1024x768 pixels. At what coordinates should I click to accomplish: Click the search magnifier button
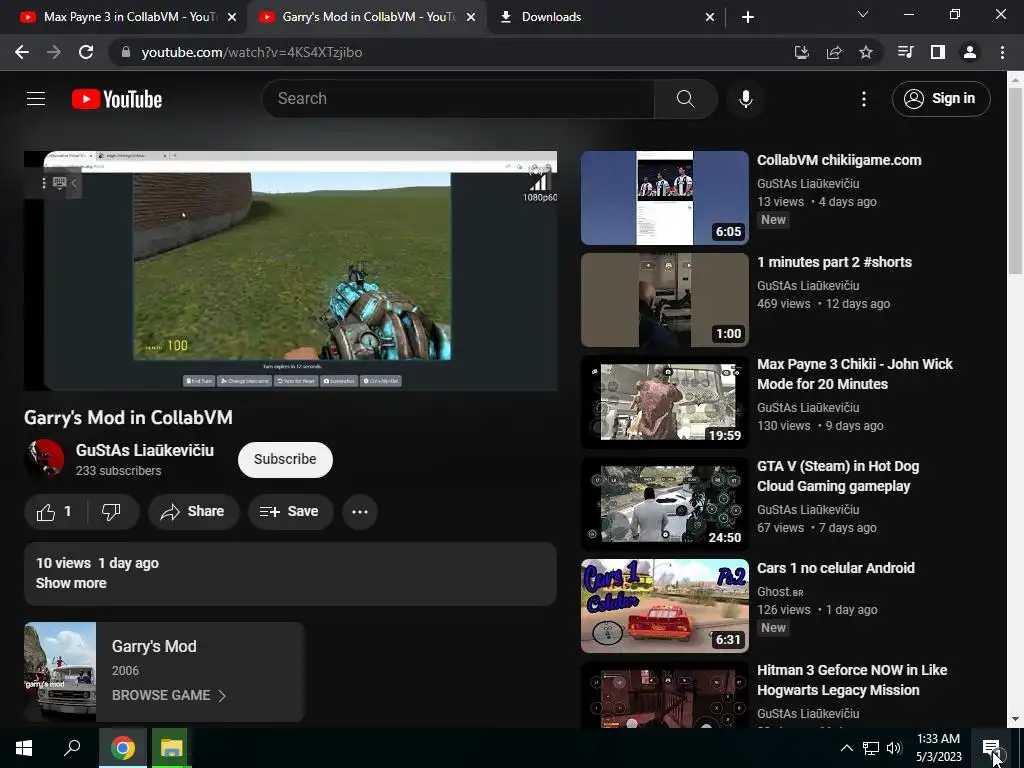point(686,99)
